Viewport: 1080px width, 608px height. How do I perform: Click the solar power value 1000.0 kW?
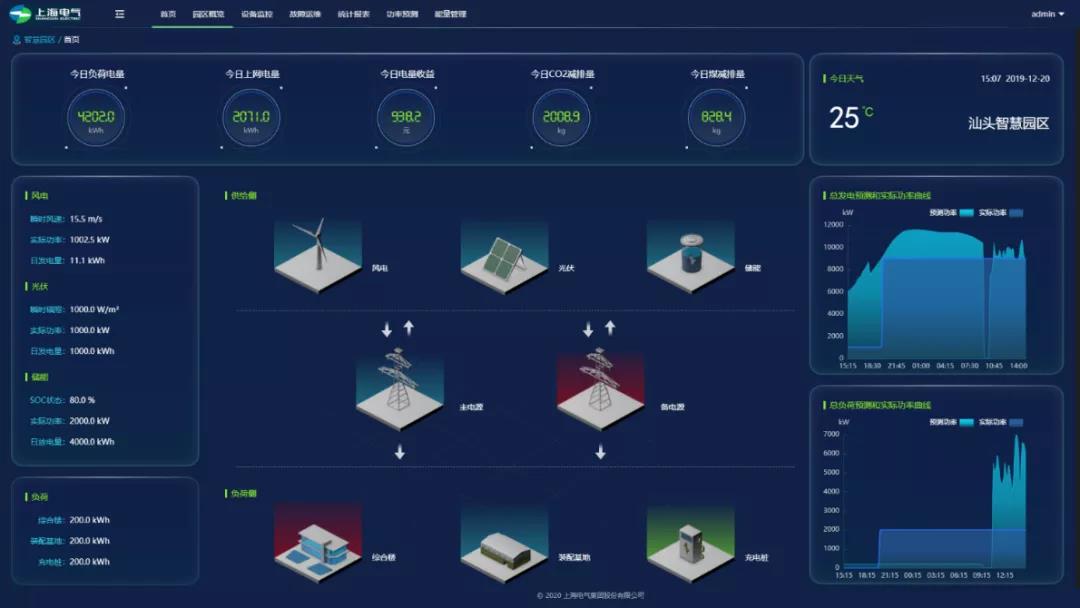point(90,330)
